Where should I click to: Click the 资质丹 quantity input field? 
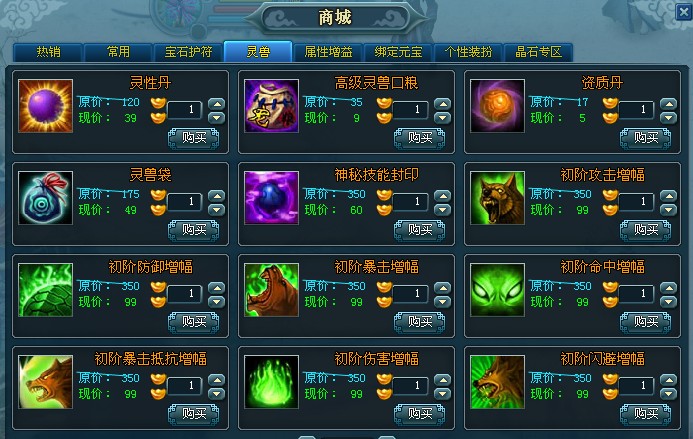[x=636, y=110]
